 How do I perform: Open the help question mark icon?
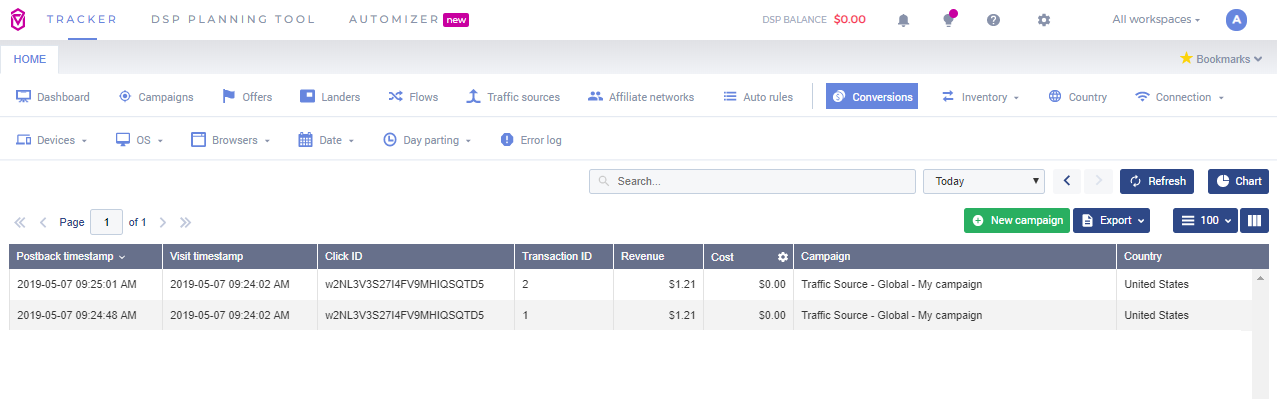point(993,20)
